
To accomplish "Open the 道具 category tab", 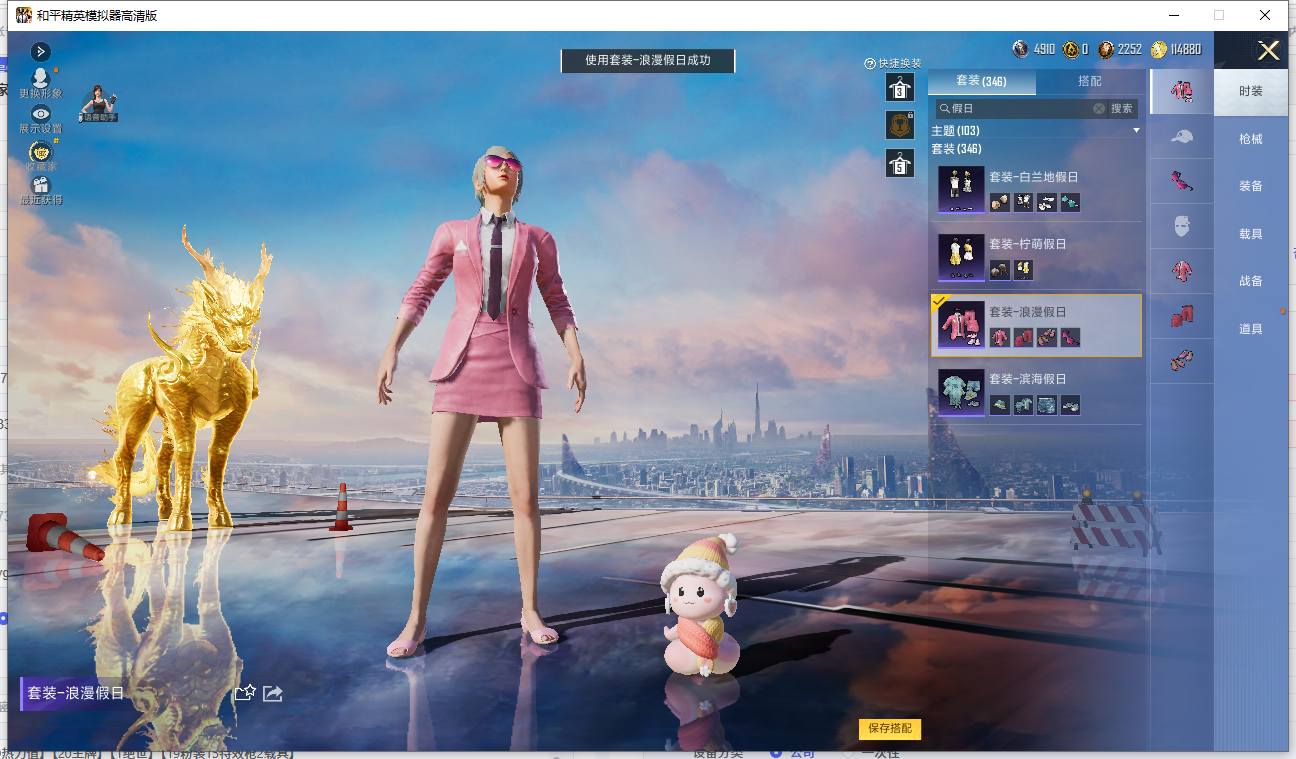I will tap(1251, 329).
